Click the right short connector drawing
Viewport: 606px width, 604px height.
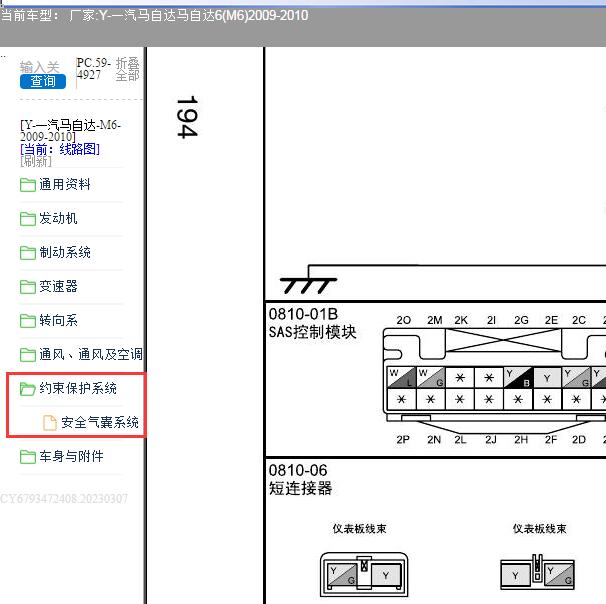(x=537, y=573)
